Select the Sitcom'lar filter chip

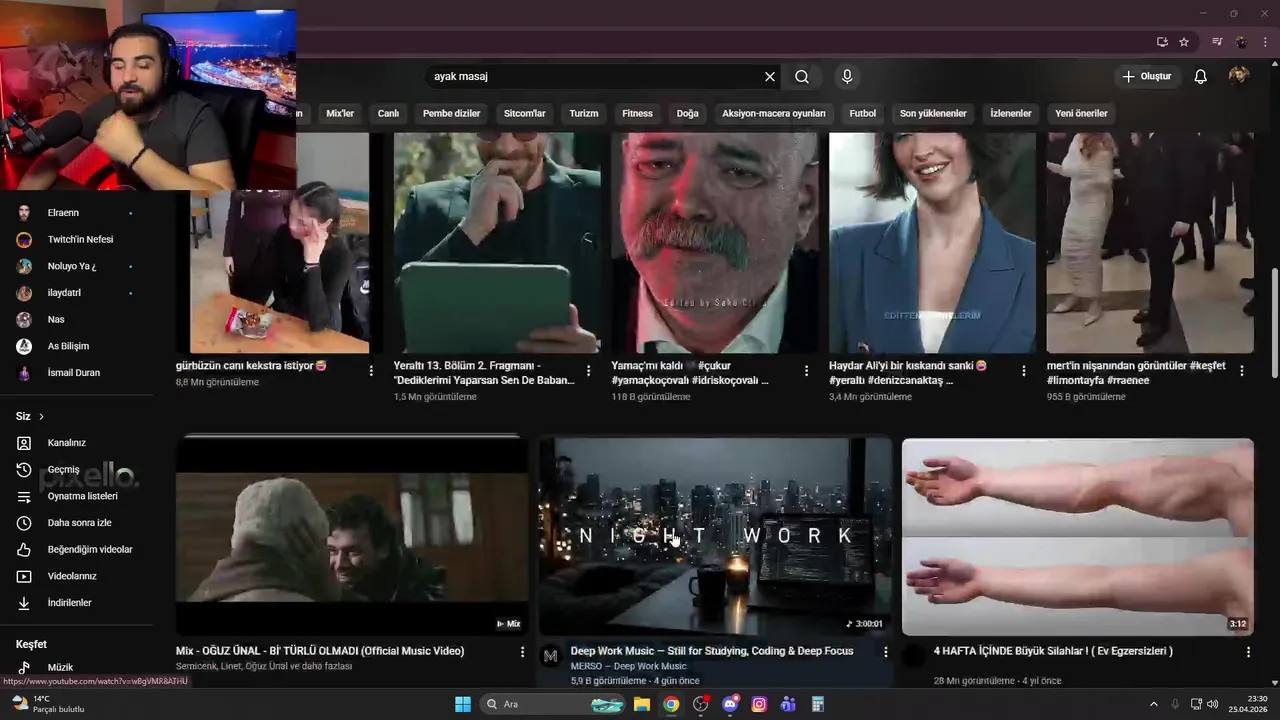(524, 113)
